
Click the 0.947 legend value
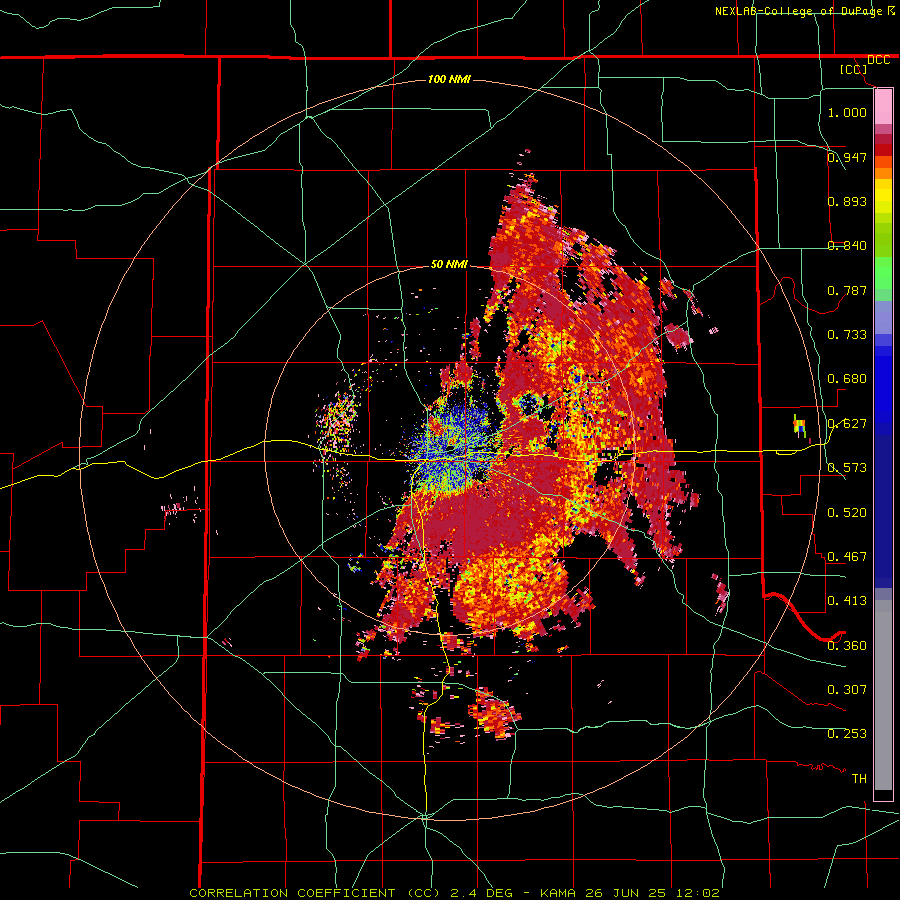pos(847,157)
